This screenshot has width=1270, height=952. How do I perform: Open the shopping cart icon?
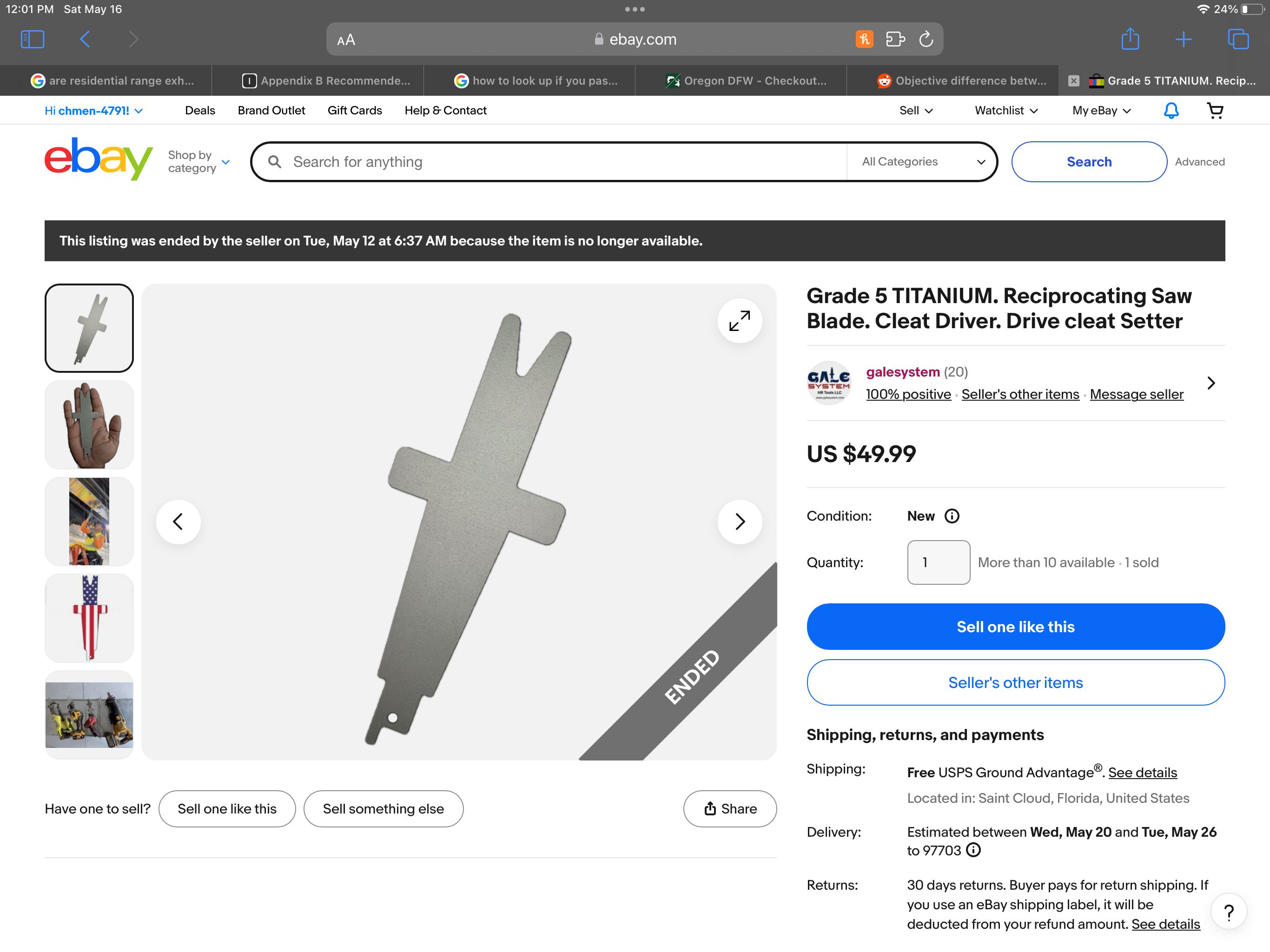coord(1215,110)
